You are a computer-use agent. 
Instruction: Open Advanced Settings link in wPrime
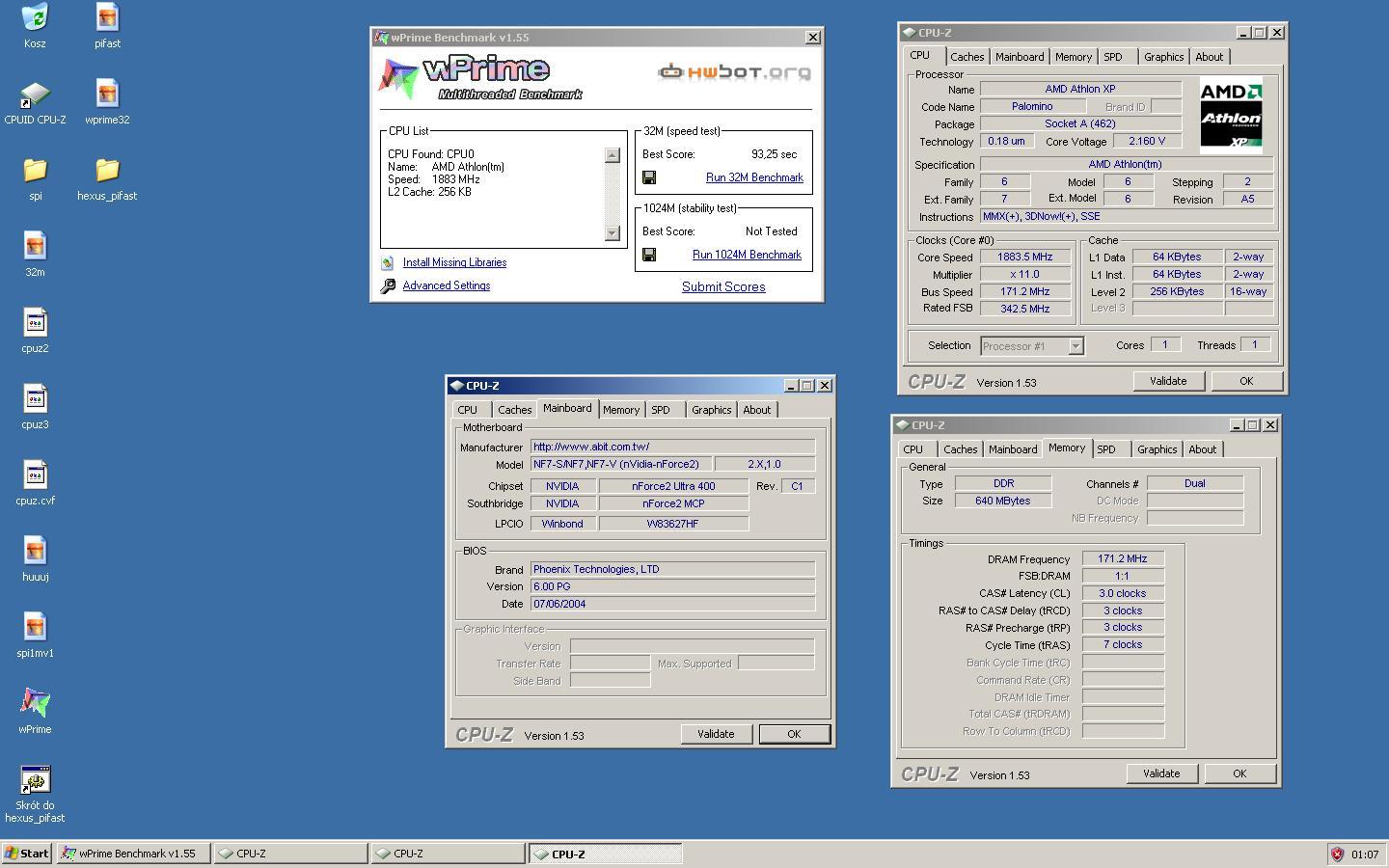(x=447, y=285)
